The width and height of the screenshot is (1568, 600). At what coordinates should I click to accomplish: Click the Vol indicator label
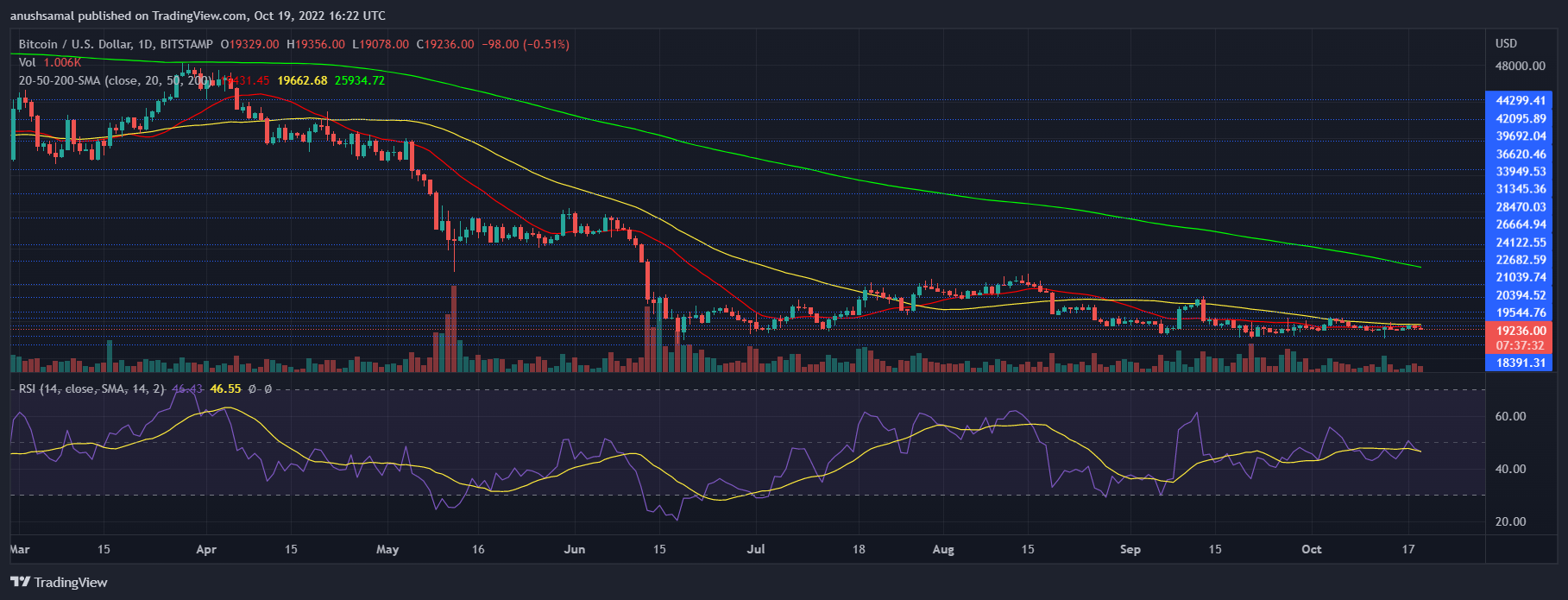(x=28, y=62)
